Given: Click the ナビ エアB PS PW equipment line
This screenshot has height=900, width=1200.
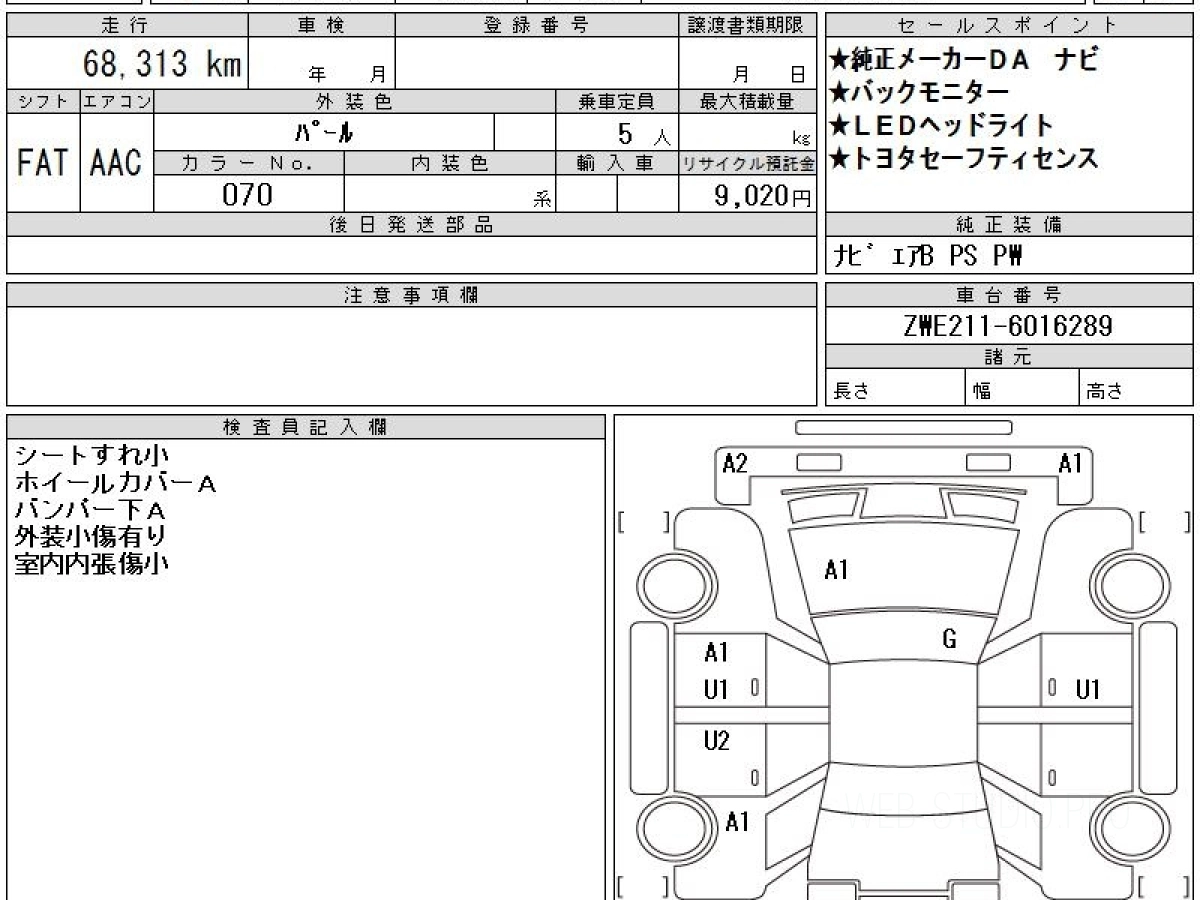Looking at the screenshot, I should pos(928,256).
